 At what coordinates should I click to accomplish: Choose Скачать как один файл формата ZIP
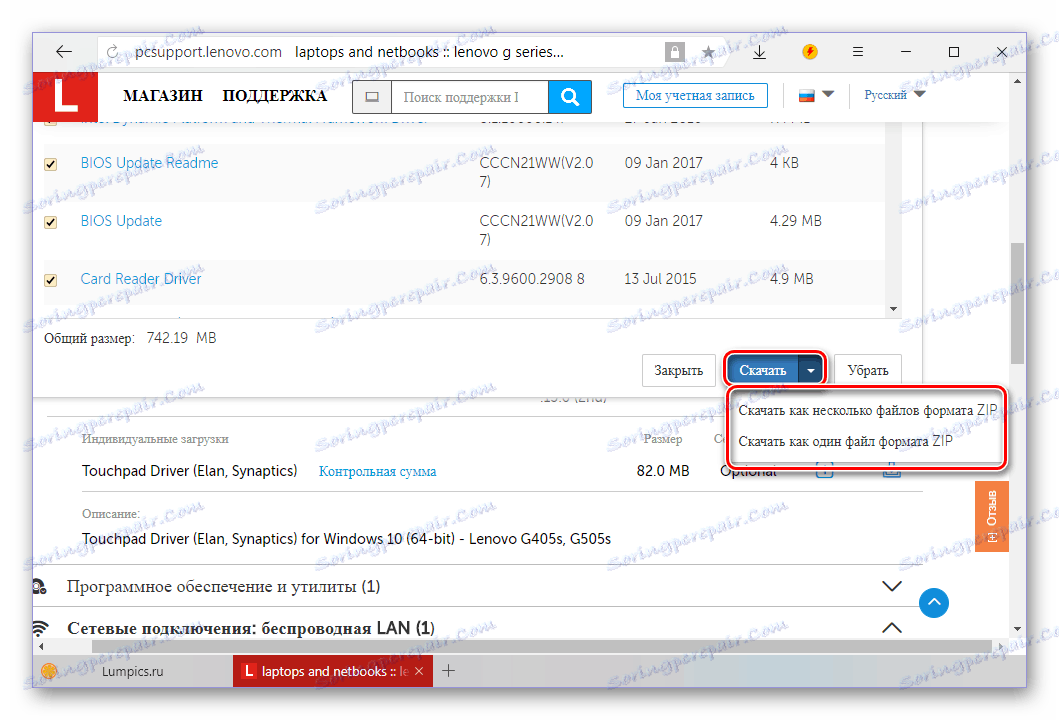click(x=845, y=441)
